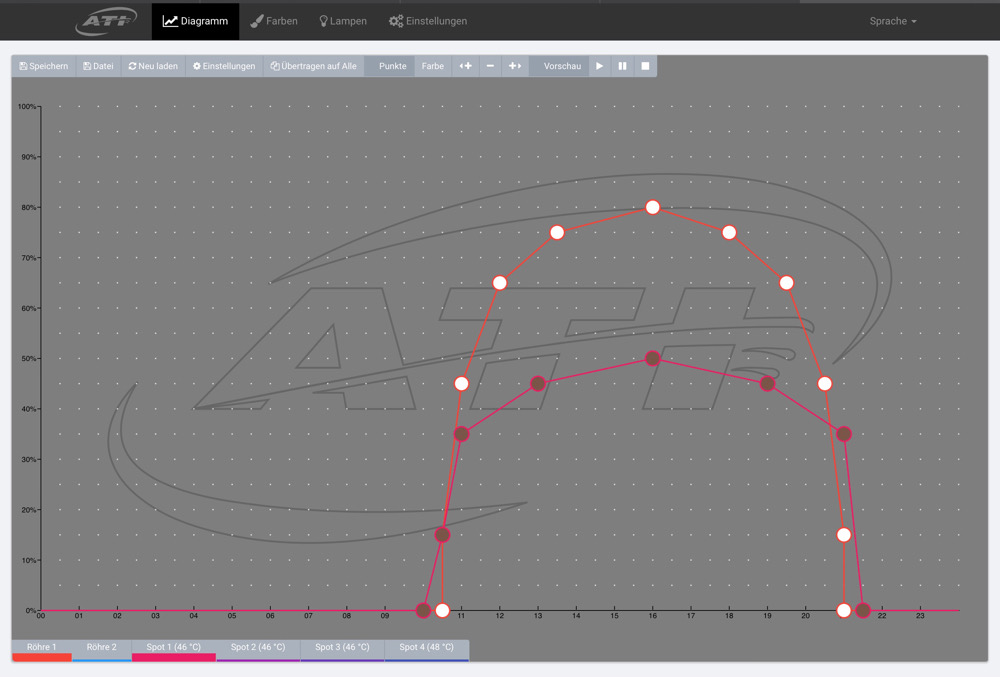Reload with the Neu laden button
This screenshot has height=677, width=1000.
tap(153, 66)
